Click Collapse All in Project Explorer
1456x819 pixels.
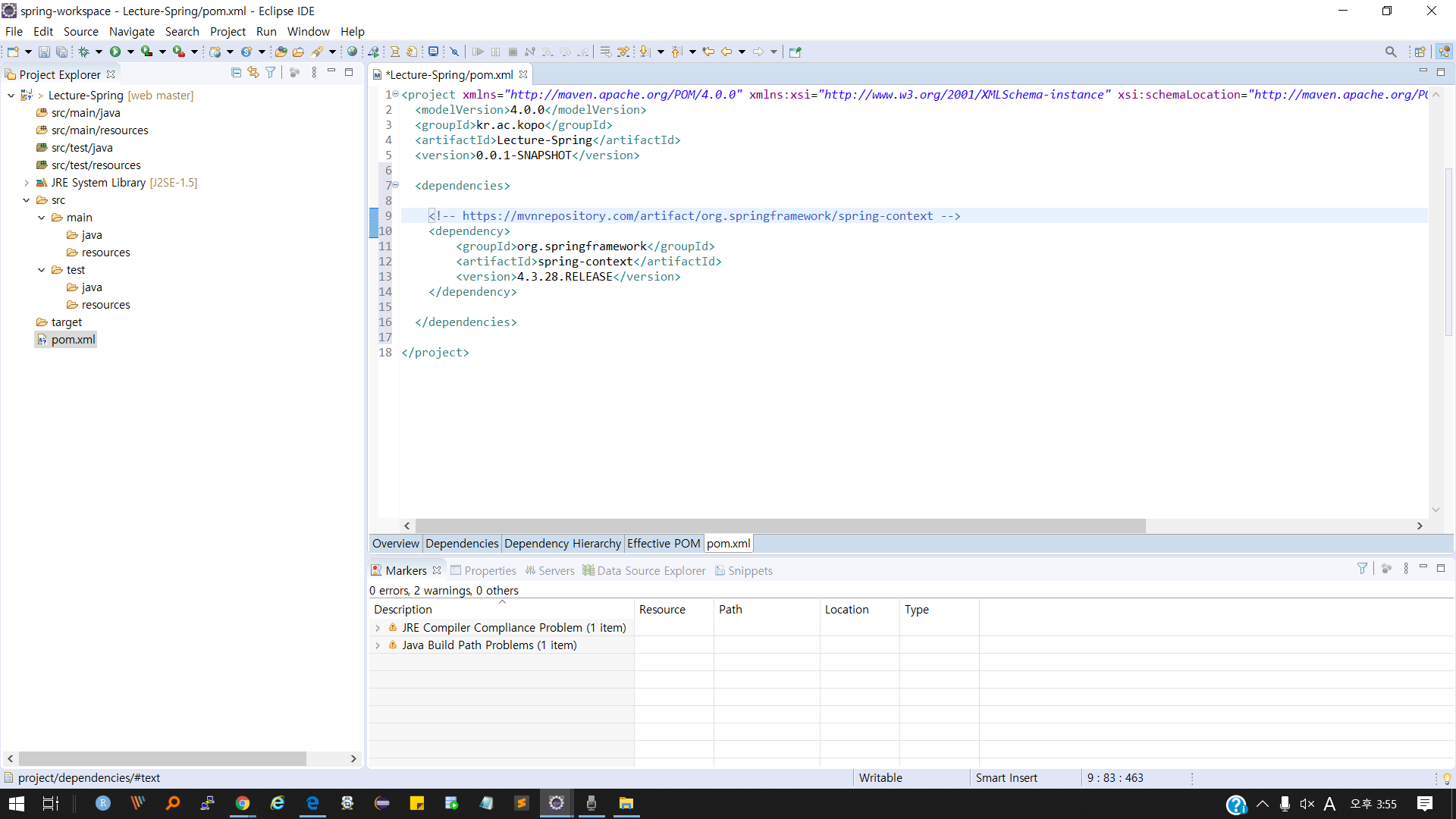pyautogui.click(x=236, y=73)
